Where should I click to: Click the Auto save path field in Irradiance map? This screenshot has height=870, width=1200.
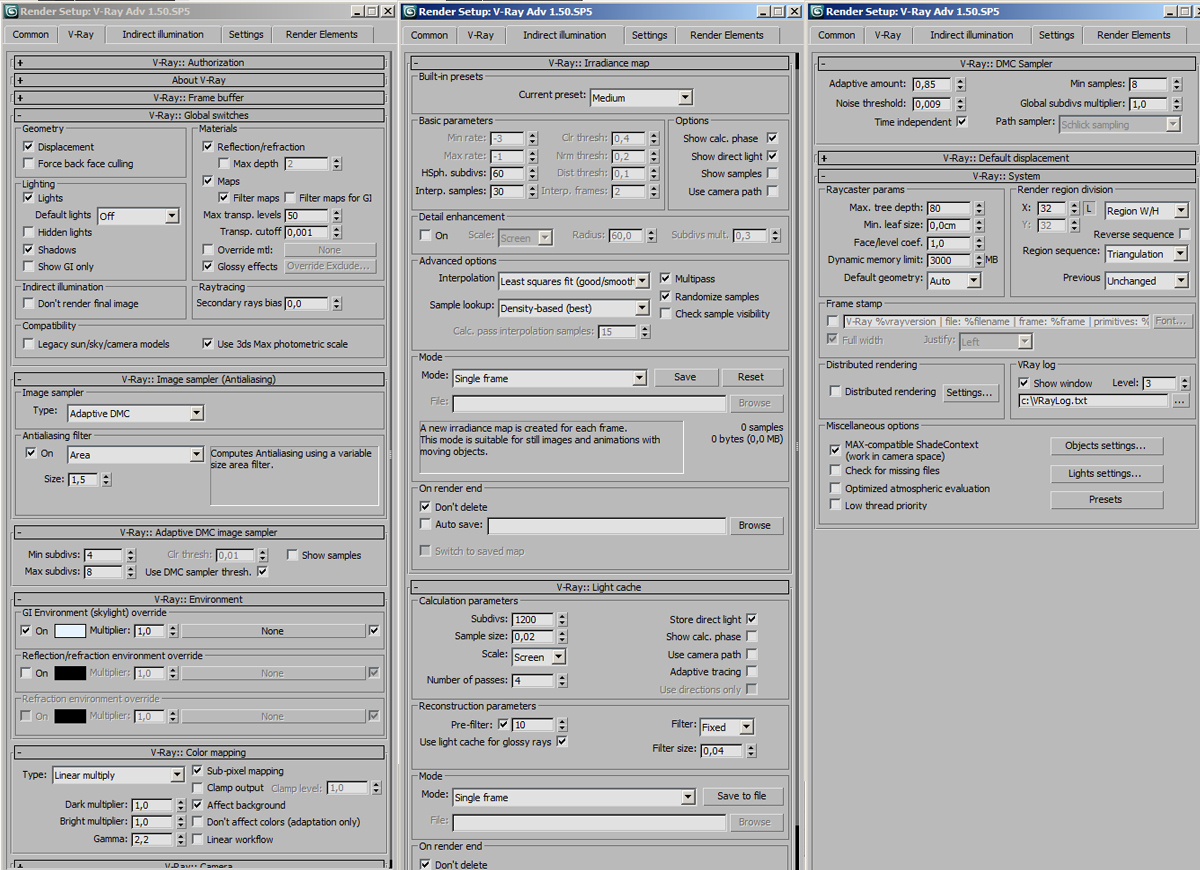click(x=607, y=525)
